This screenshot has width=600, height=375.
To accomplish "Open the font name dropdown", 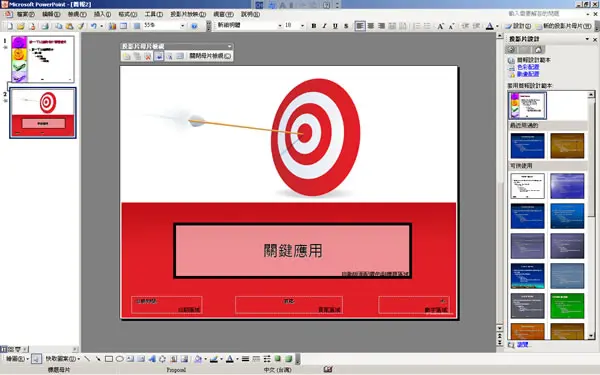I will 280,26.
